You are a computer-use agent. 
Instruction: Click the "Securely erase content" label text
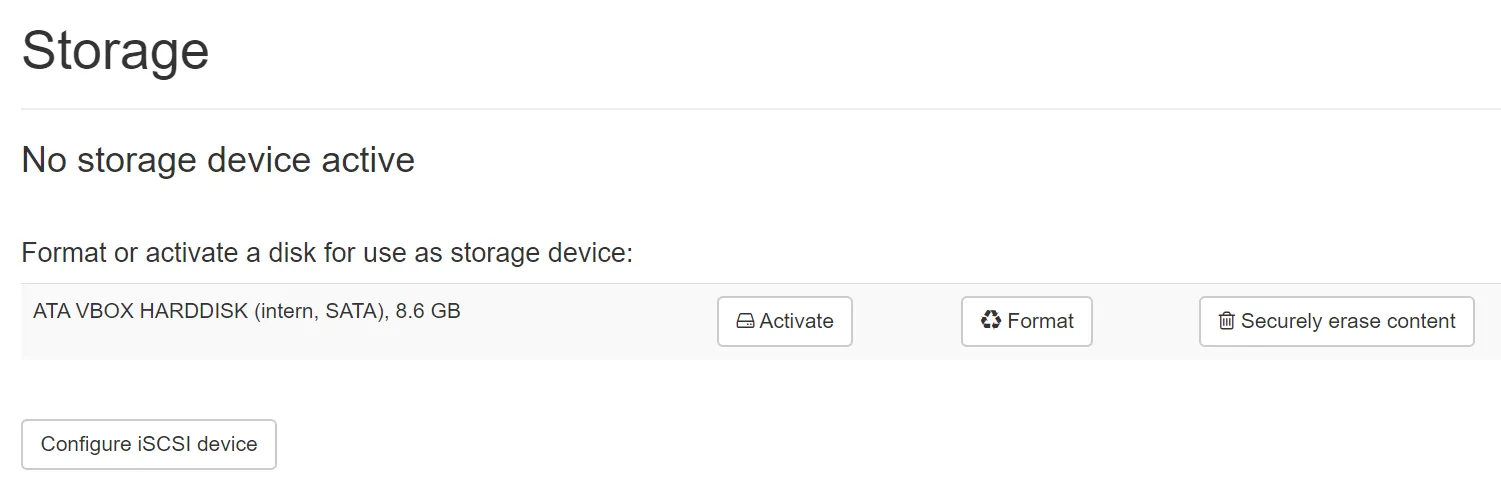tap(1348, 321)
